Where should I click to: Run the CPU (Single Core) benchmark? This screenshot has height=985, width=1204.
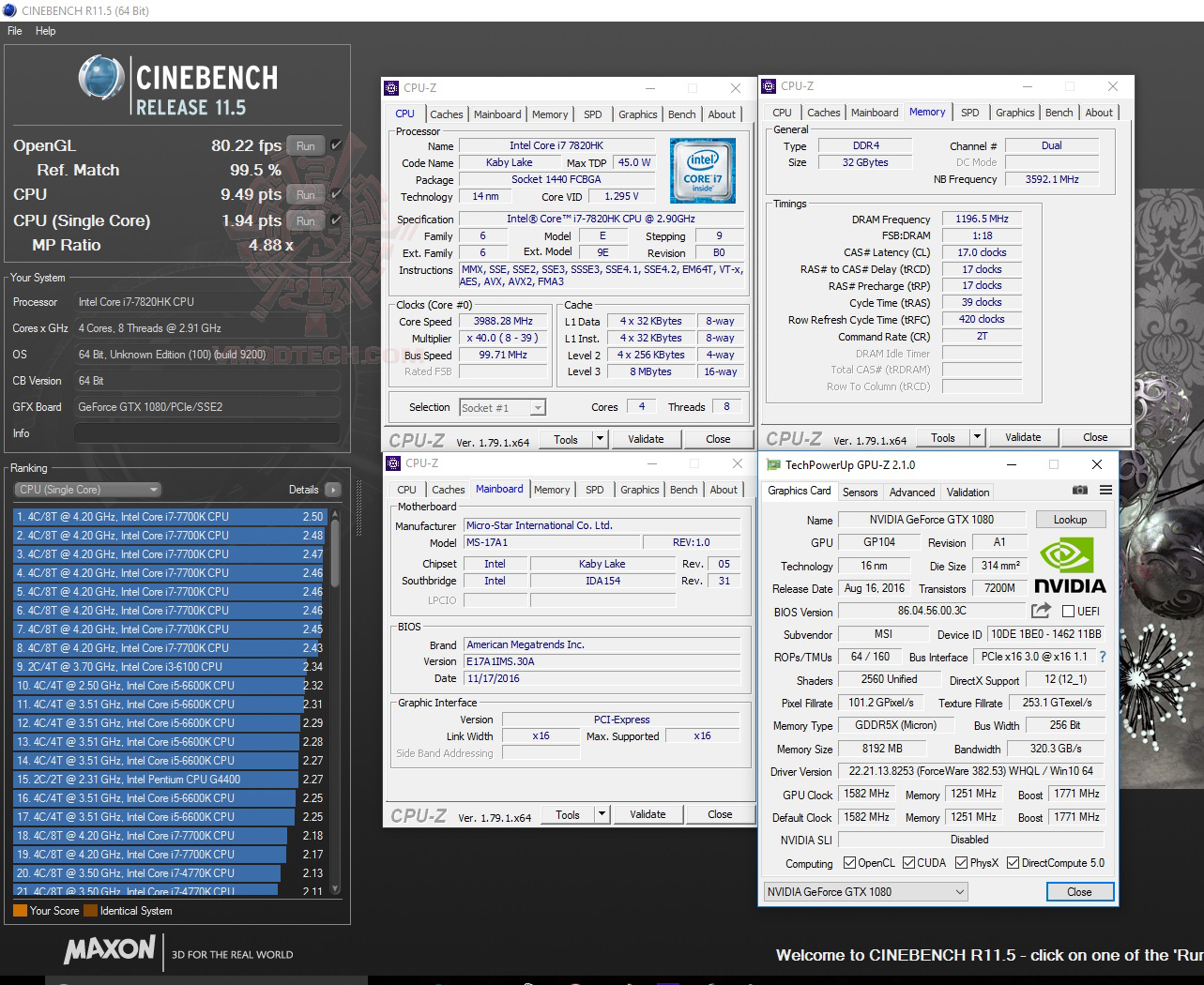(x=306, y=220)
